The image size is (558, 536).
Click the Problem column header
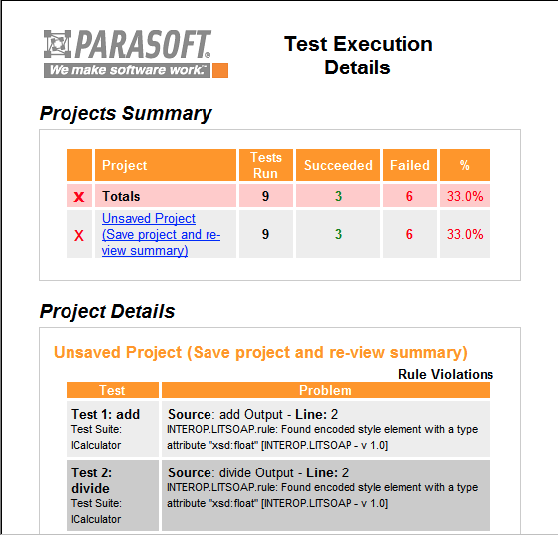pos(326,390)
